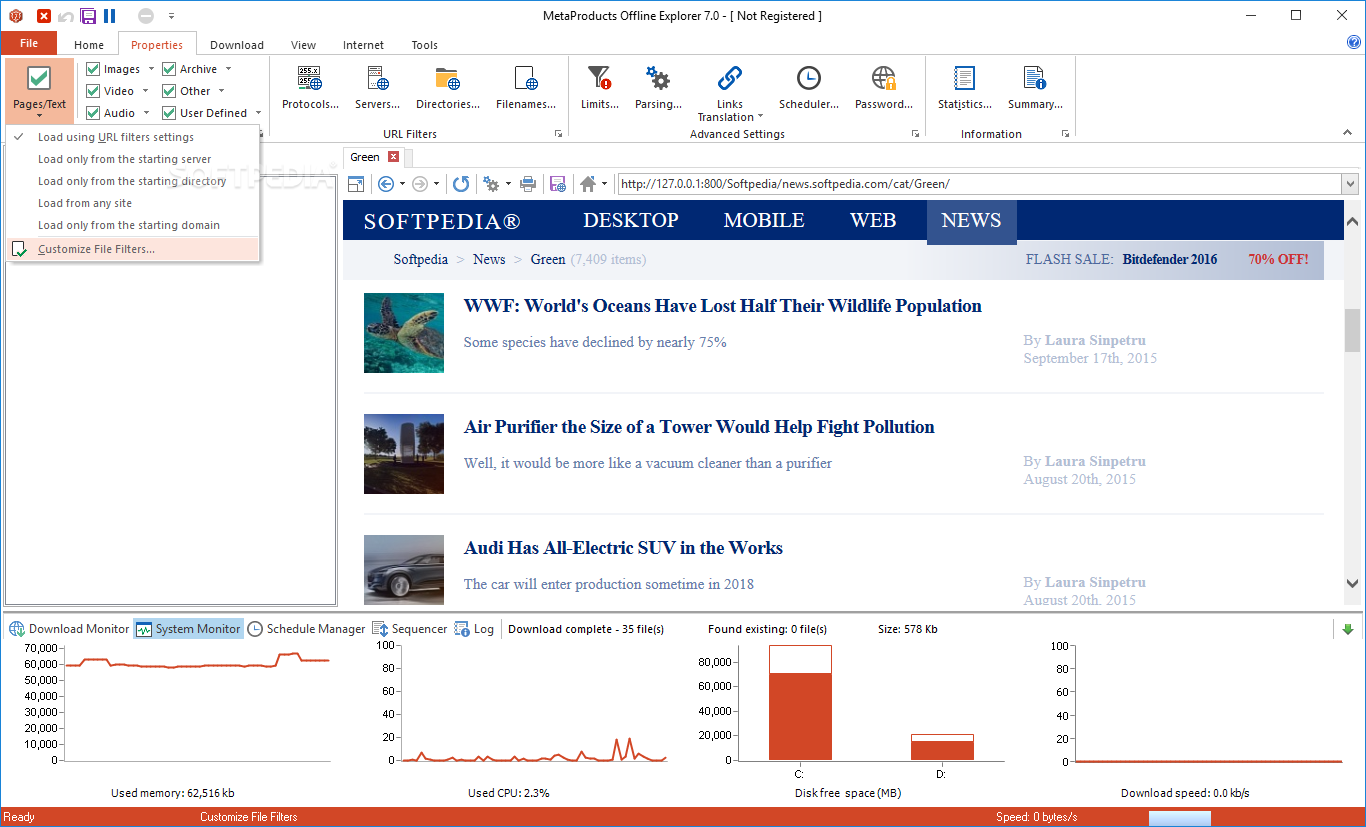Open the address bar URL history dropdown
This screenshot has height=827, width=1366.
[1350, 184]
